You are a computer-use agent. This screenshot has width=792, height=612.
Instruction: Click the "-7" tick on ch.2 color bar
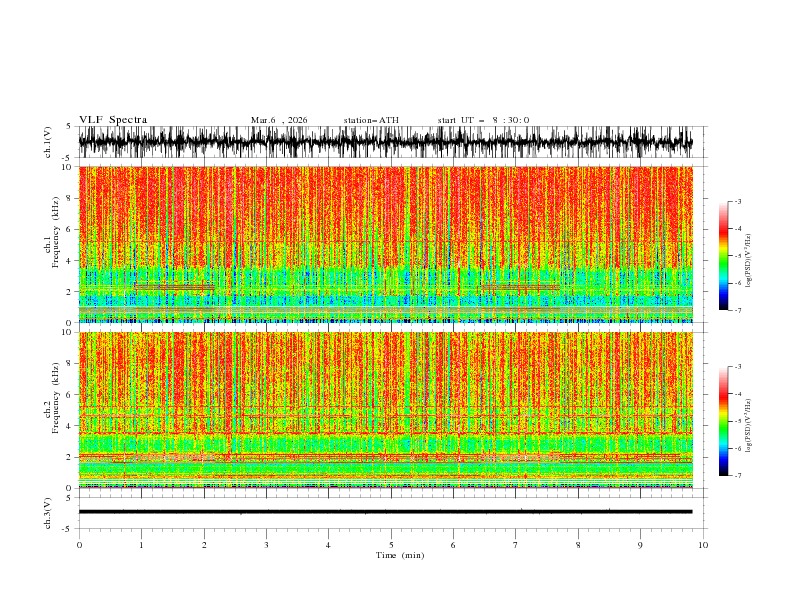[738, 475]
